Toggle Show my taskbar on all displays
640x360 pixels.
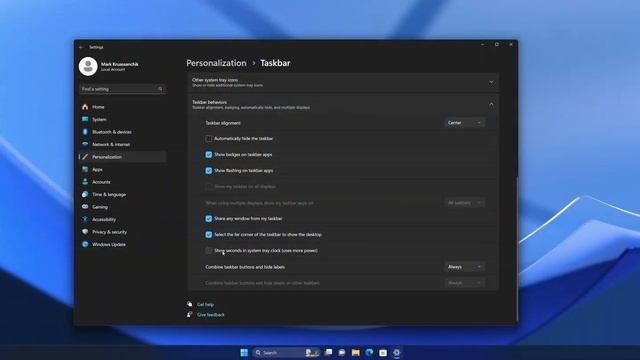click(x=209, y=187)
